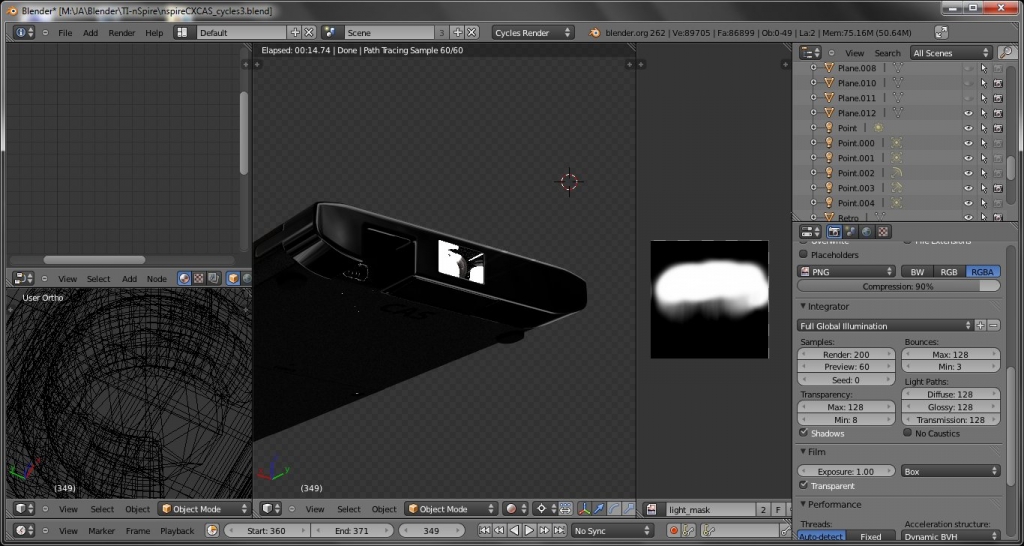Adjust the Compression 90% slider
The image size is (1024, 546).
[x=899, y=286]
